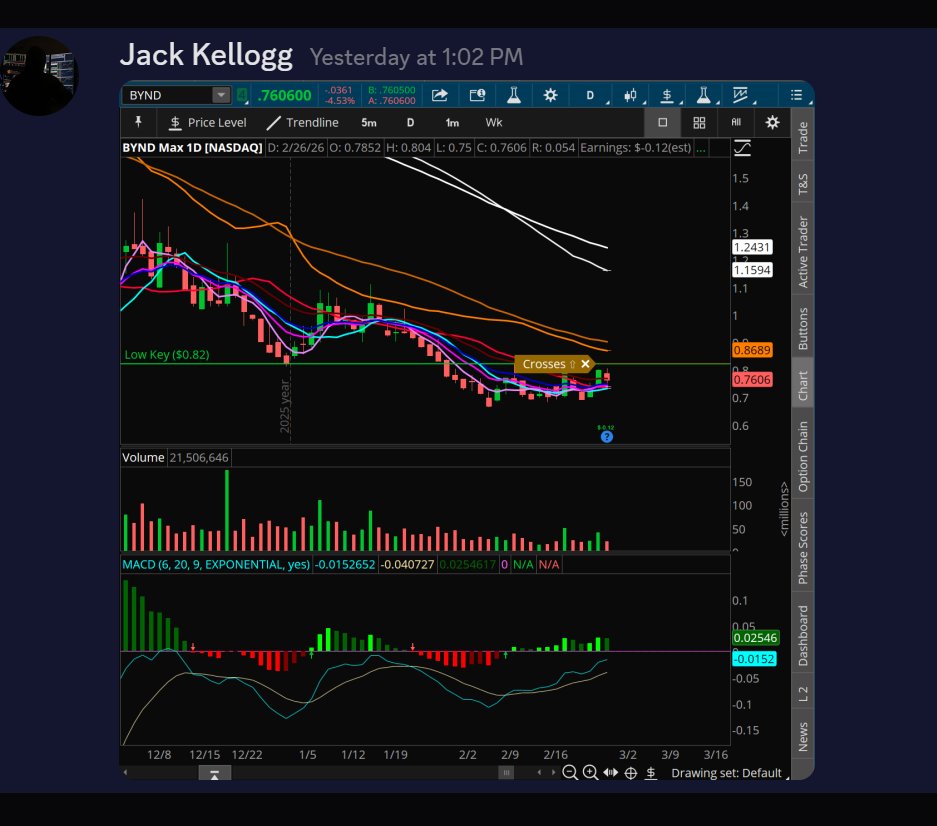This screenshot has height=826, width=937.
Task: Open the Trade side tab
Action: pyautogui.click(x=803, y=137)
